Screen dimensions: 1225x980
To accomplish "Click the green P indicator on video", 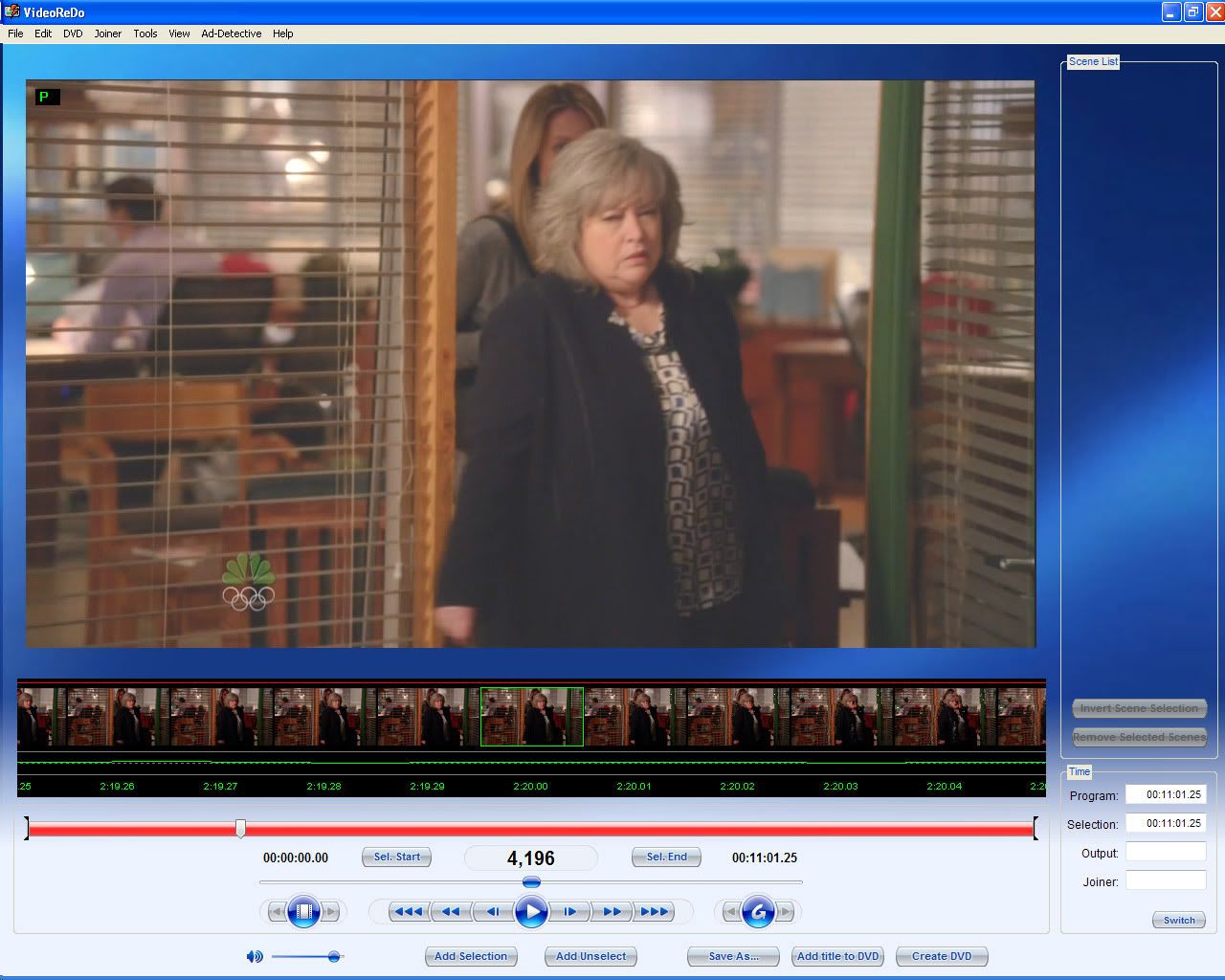I will (48, 97).
